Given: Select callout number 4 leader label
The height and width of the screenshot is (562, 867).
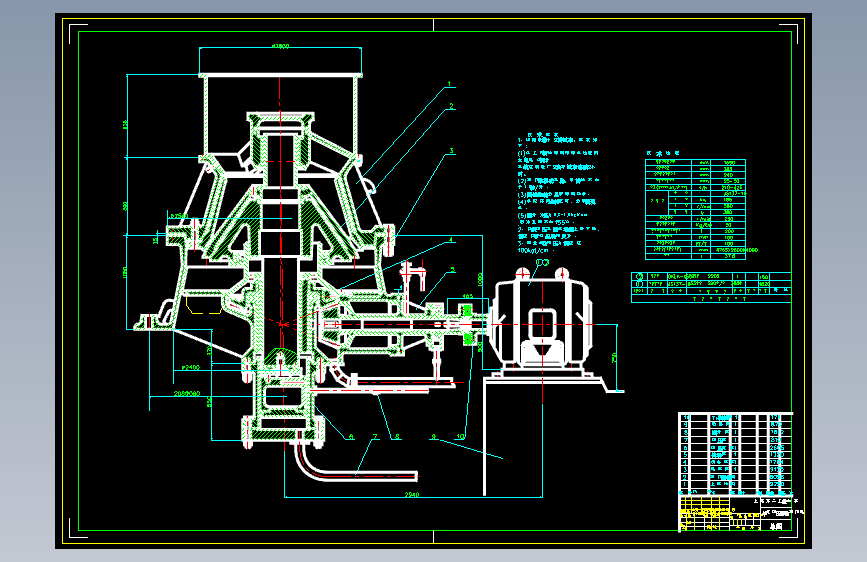Looking at the screenshot, I should click(x=451, y=240).
